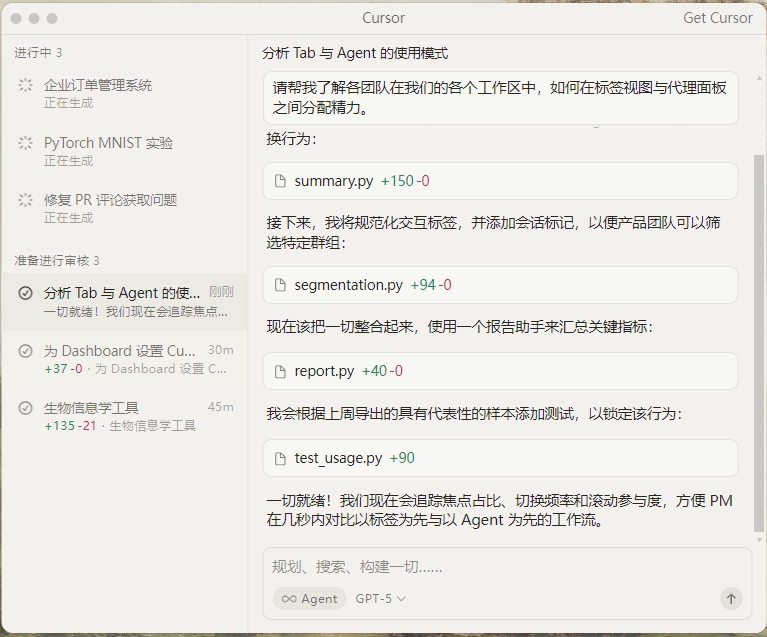Click the paragraph starting with 现在该把一切整合起来
Image resolution: width=767 pixels, height=637 pixels.
point(459,326)
